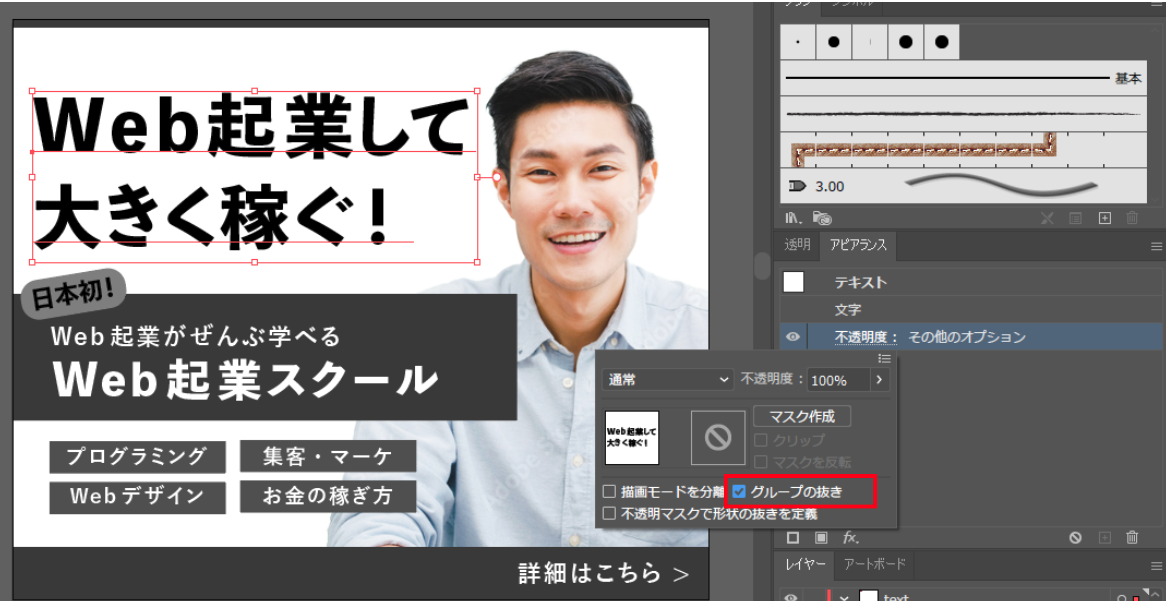Click その他のオプション text in opacity row
The height and width of the screenshot is (602, 1166).
click(967, 337)
